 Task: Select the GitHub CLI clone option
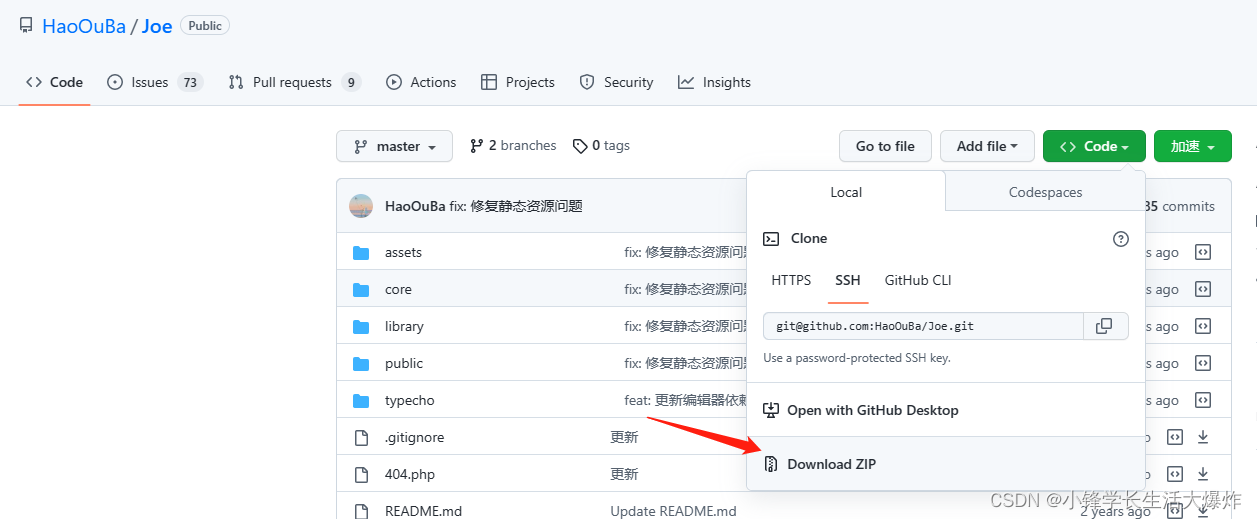pos(918,280)
